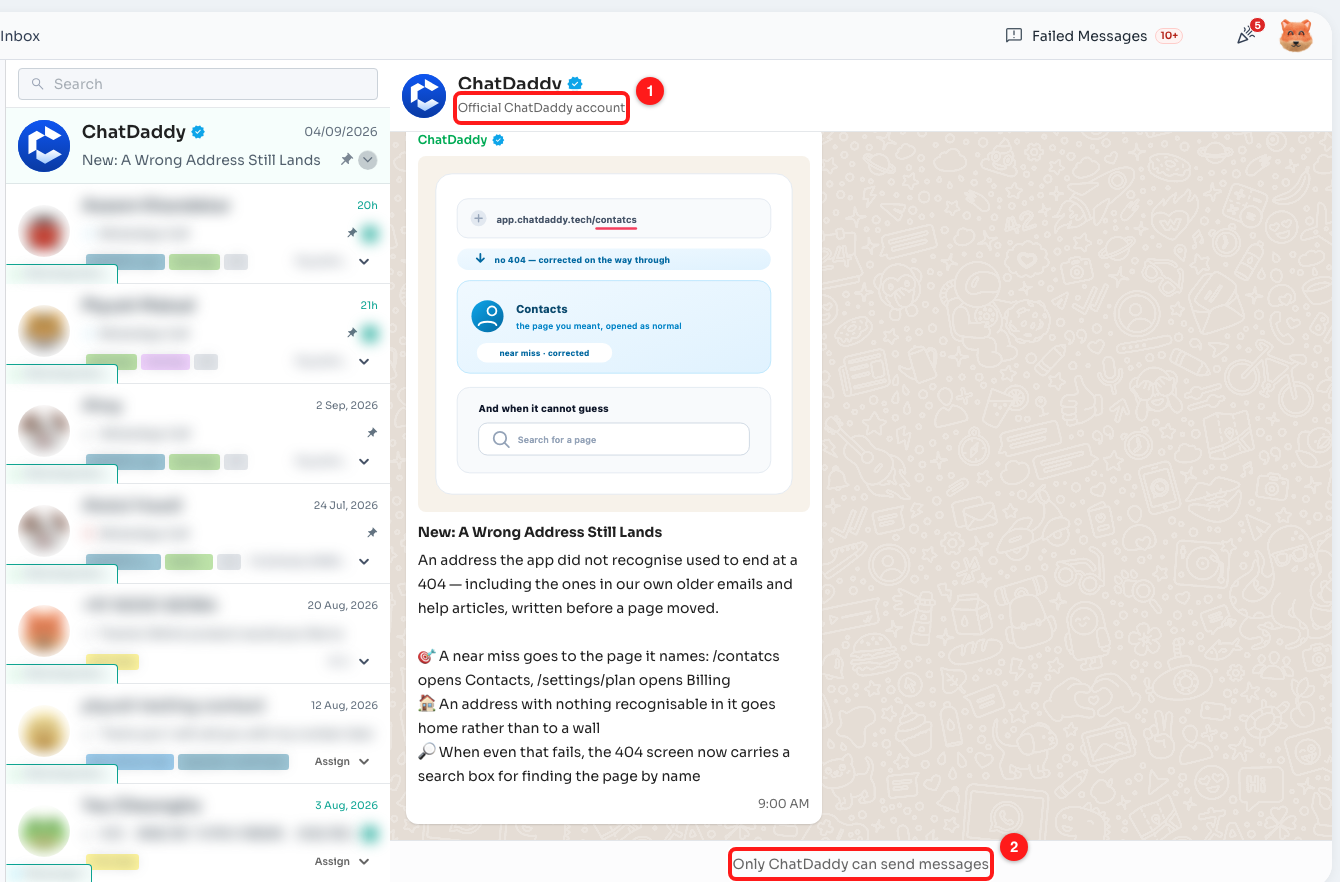Click the green ChatDaddy sender name above the message

452,140
